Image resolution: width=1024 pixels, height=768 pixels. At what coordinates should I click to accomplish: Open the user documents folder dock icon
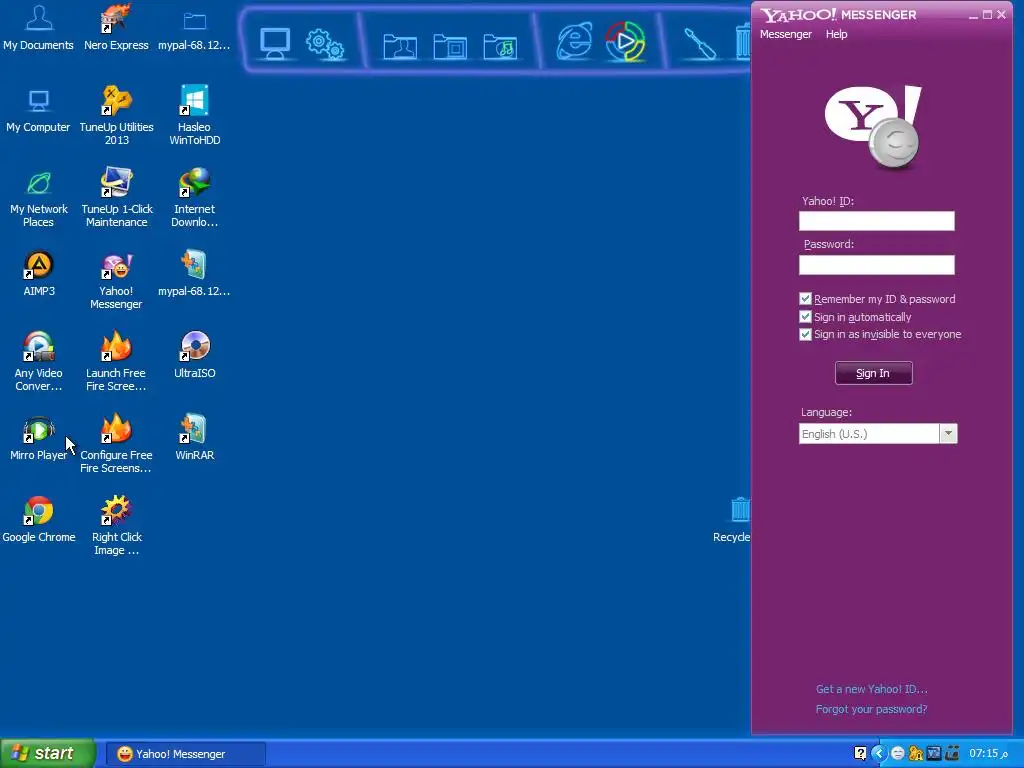click(400, 46)
